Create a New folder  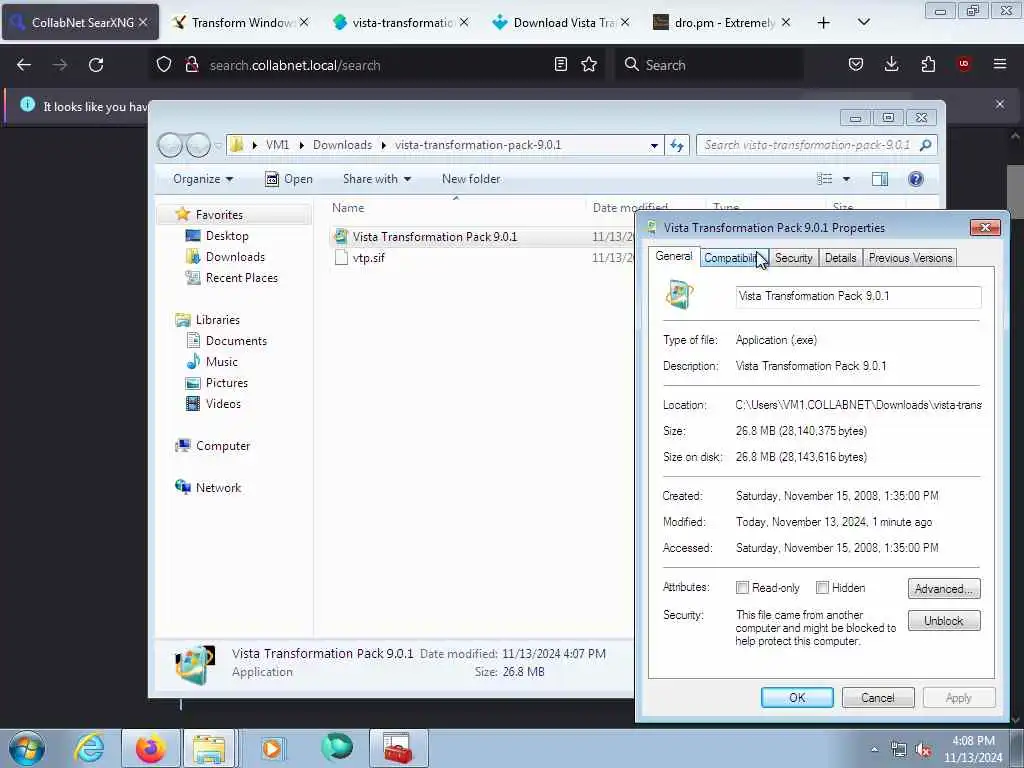(471, 179)
